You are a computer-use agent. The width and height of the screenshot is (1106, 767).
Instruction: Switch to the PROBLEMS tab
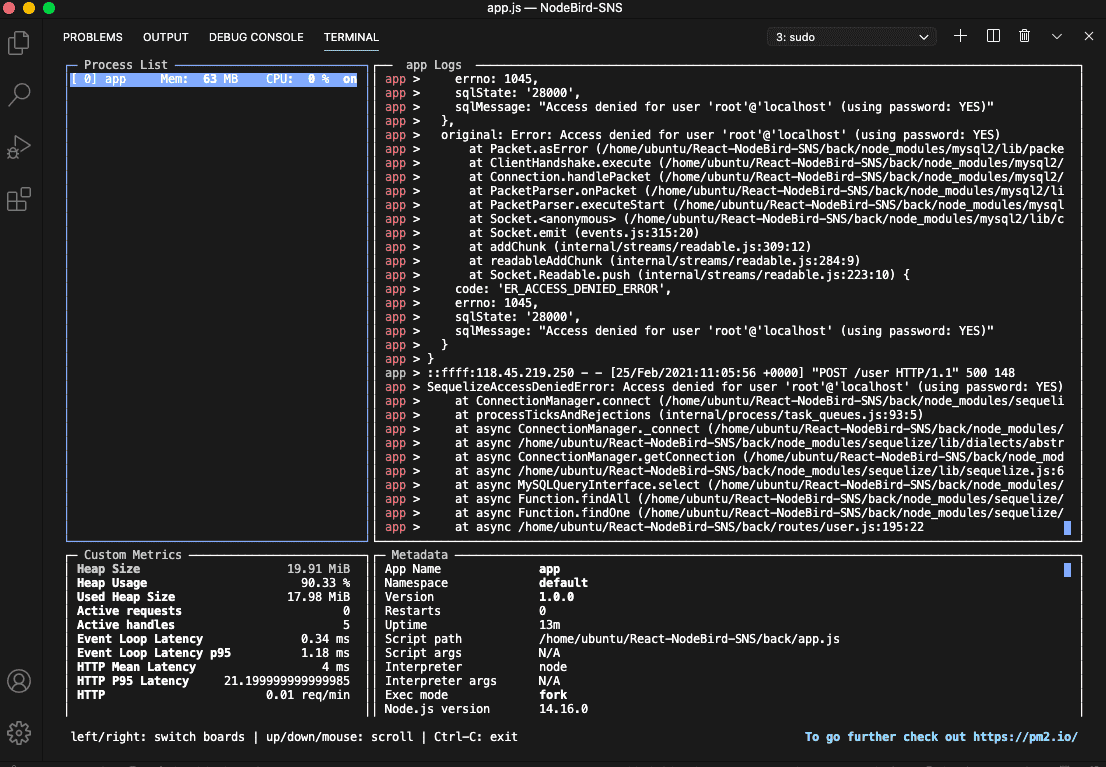[93, 37]
